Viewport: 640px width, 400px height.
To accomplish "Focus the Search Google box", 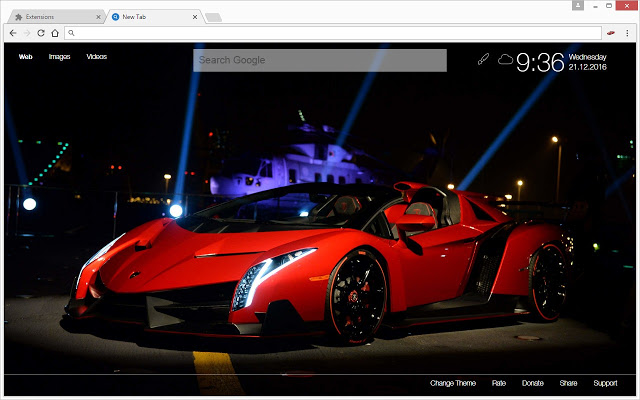I will [x=320, y=60].
